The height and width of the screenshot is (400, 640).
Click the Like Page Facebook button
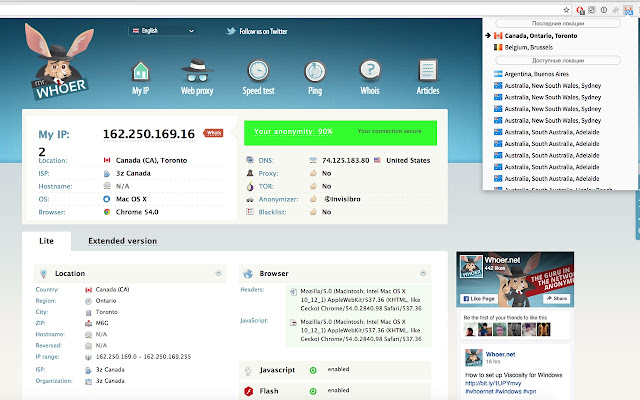(x=478, y=299)
